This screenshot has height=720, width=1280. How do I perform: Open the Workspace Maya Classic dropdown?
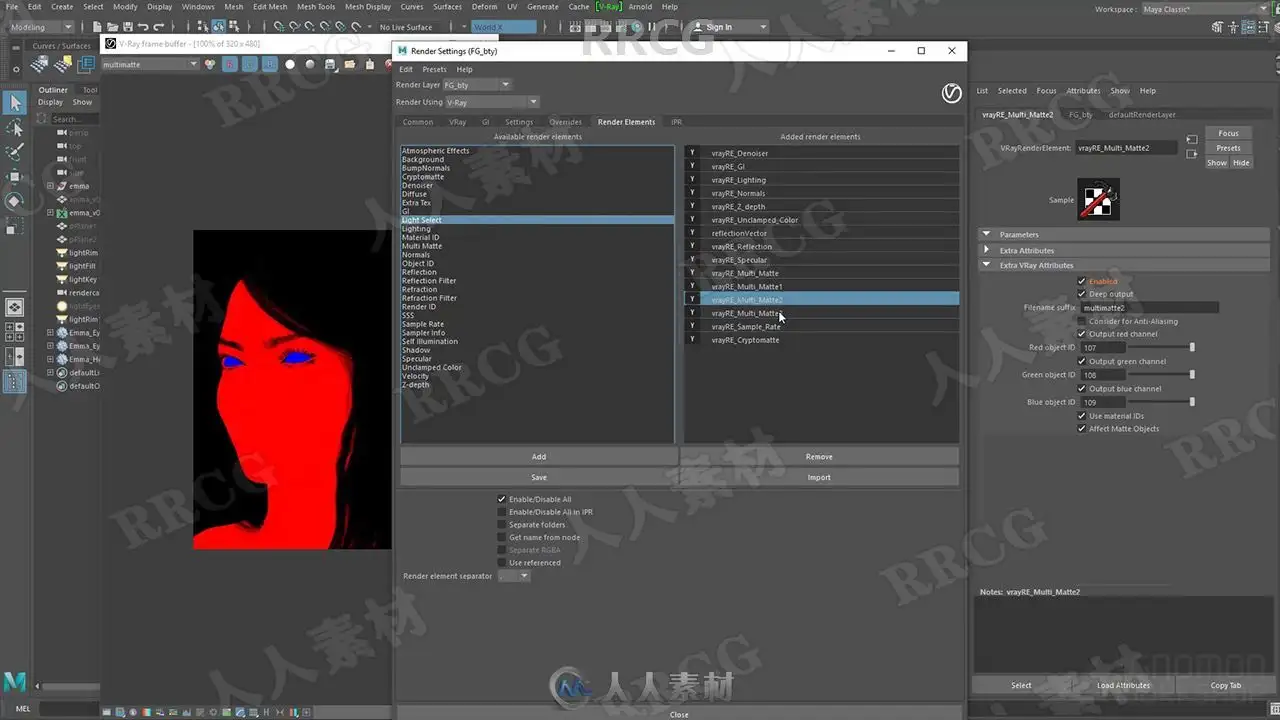1204,9
